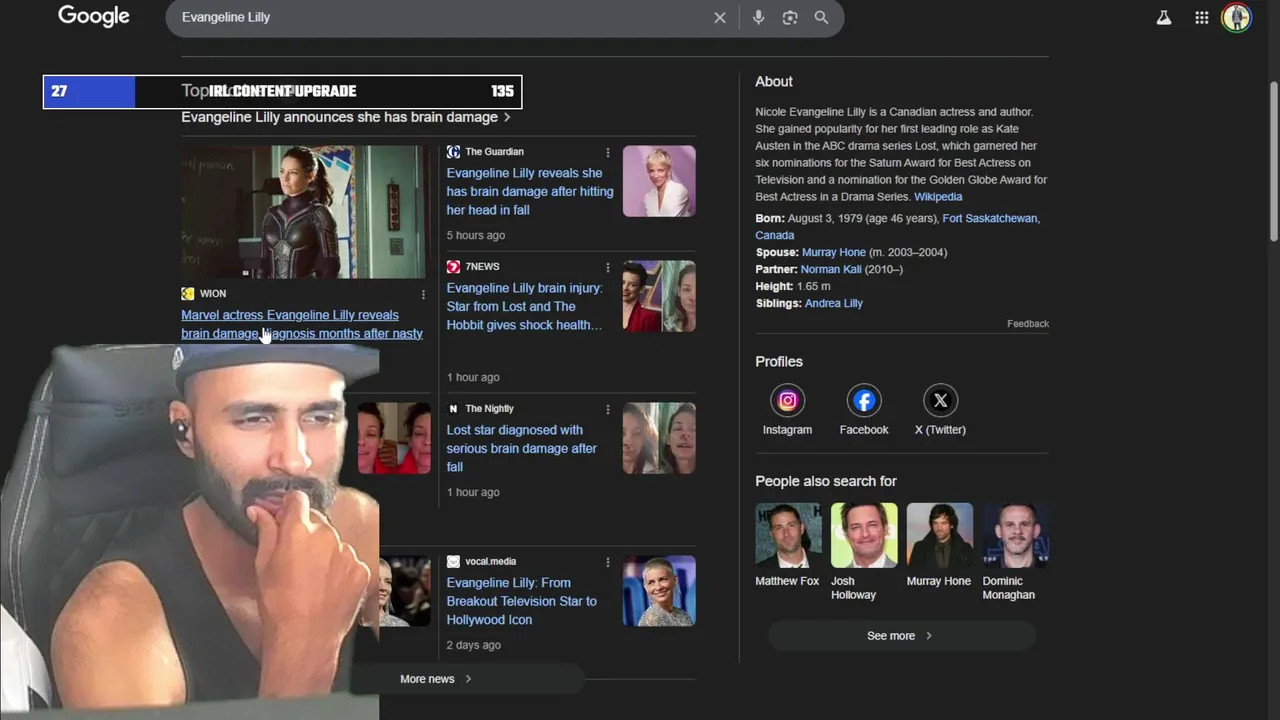Expand 'announces she has brain damage' heading
The height and width of the screenshot is (720, 1280).
346,117
